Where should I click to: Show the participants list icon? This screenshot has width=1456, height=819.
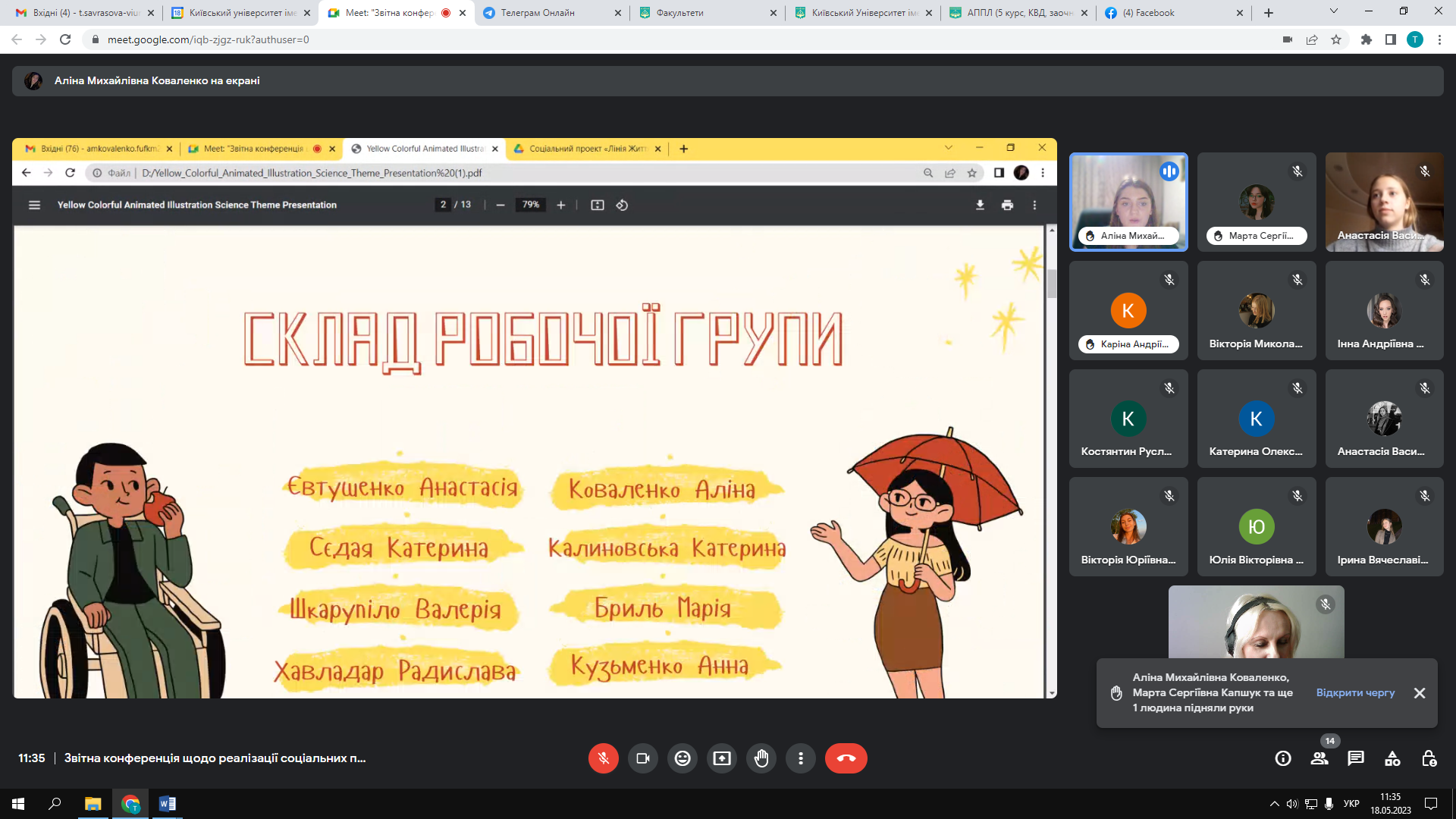(x=1319, y=758)
